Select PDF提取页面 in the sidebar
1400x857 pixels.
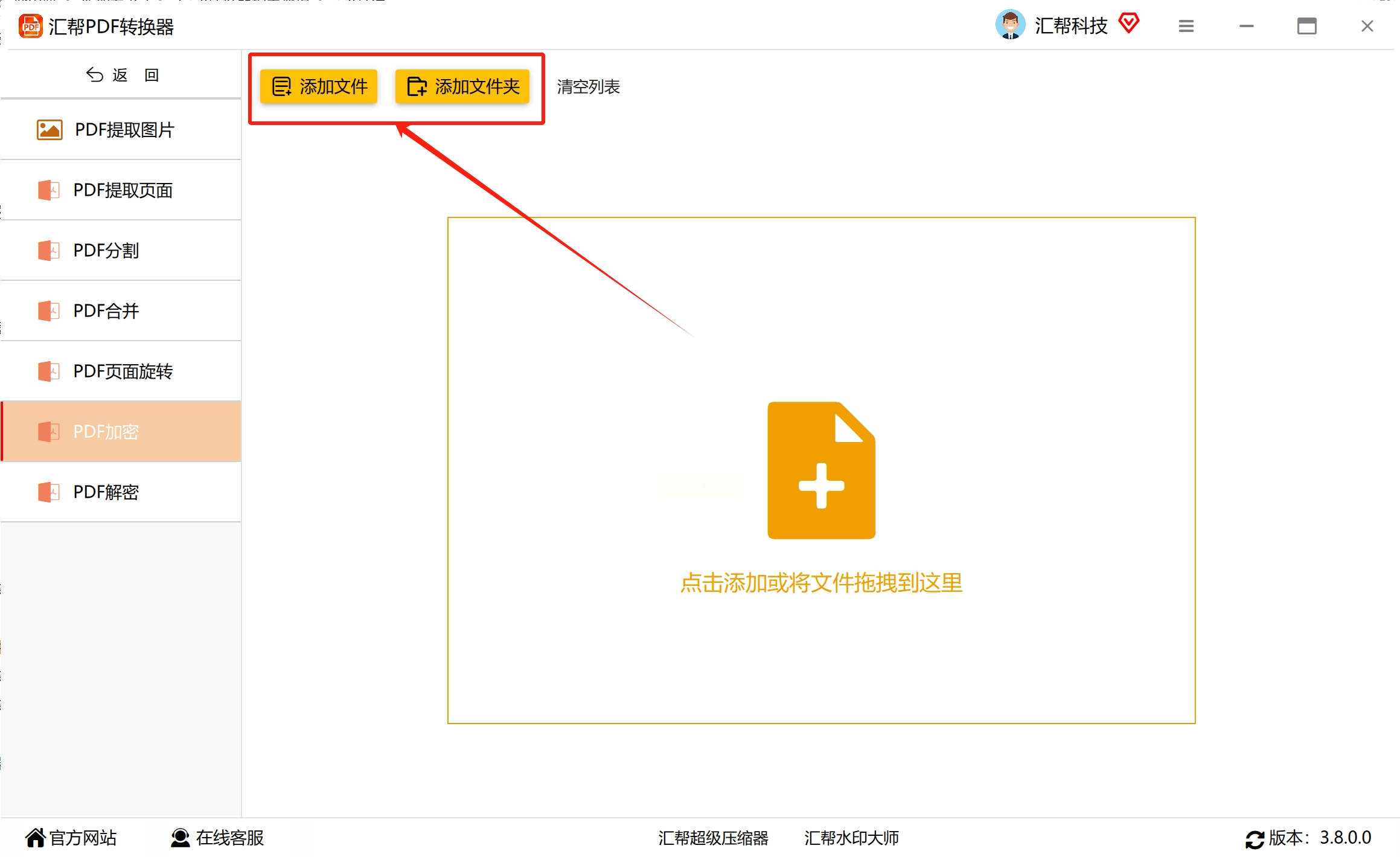pos(121,190)
